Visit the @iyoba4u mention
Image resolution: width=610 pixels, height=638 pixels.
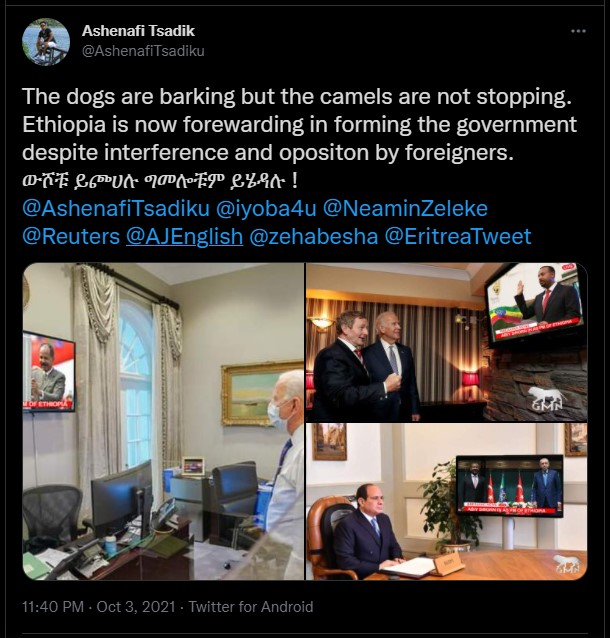coord(266,208)
